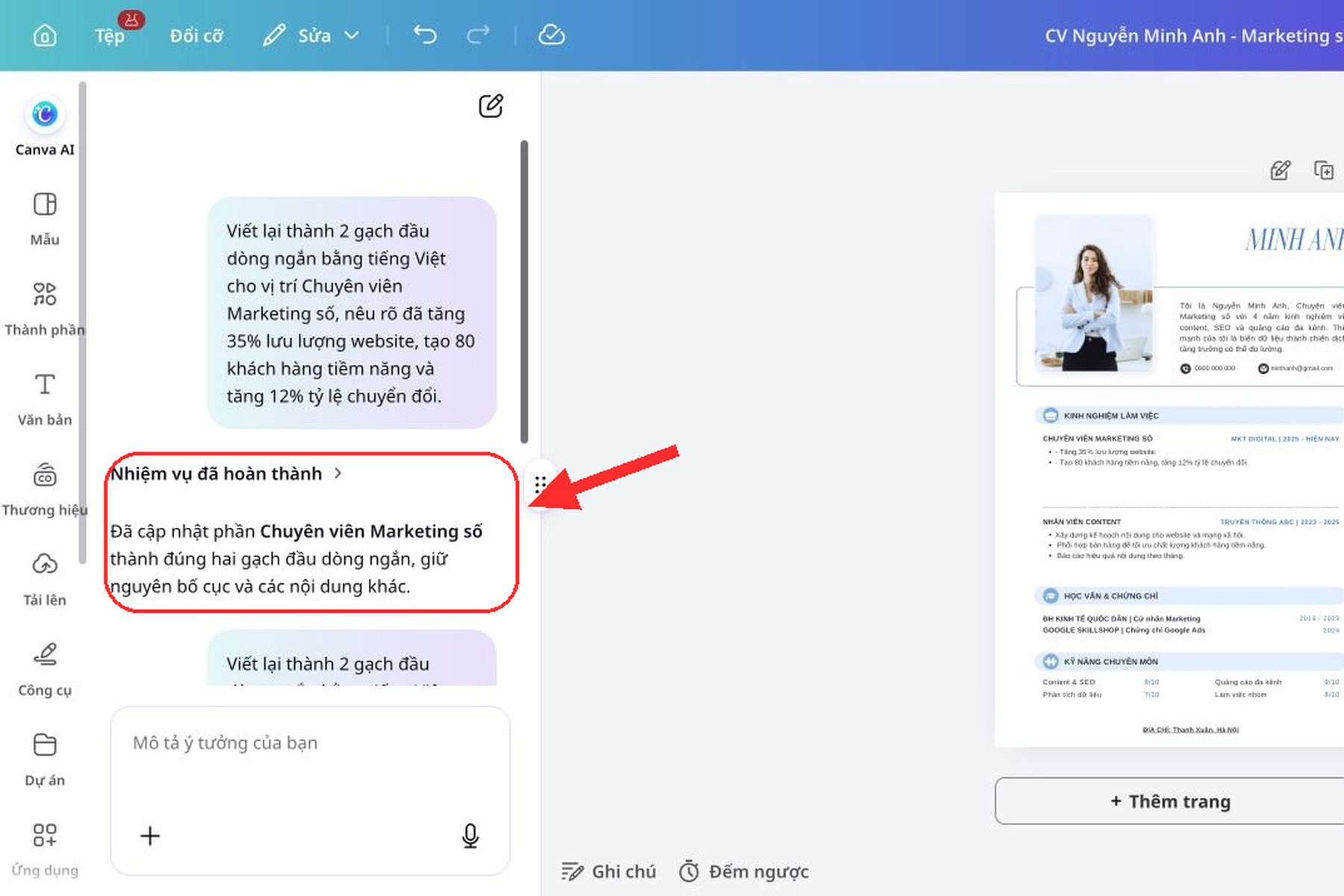Click the left sidebar scrollbar
1344x896 pixels.
point(83,321)
